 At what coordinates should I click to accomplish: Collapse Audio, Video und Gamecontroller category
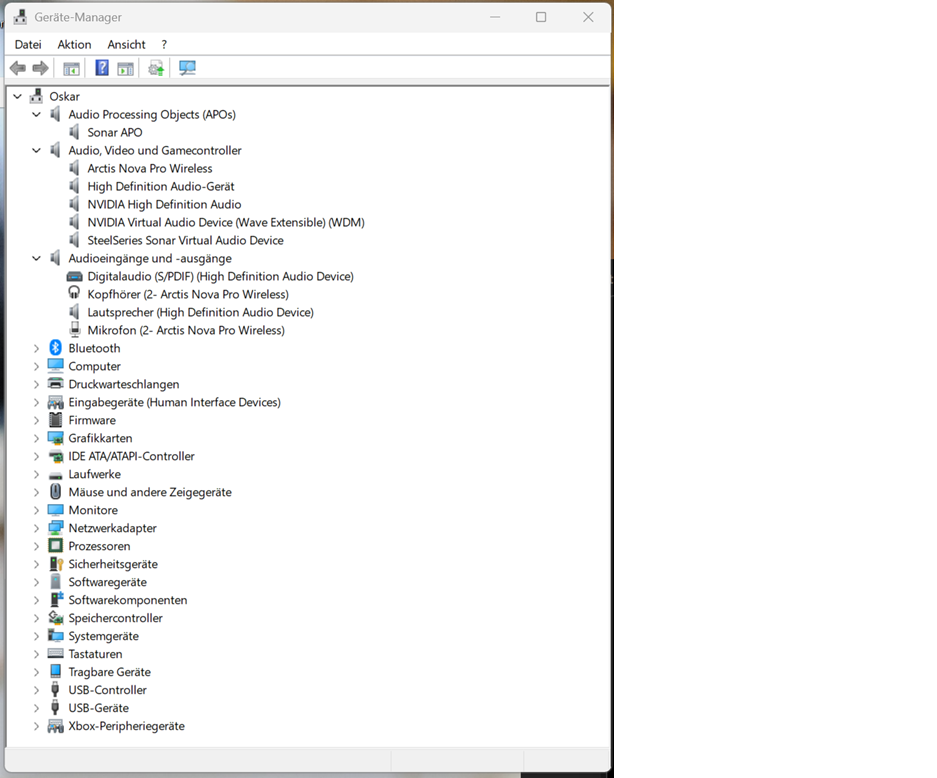(x=36, y=151)
